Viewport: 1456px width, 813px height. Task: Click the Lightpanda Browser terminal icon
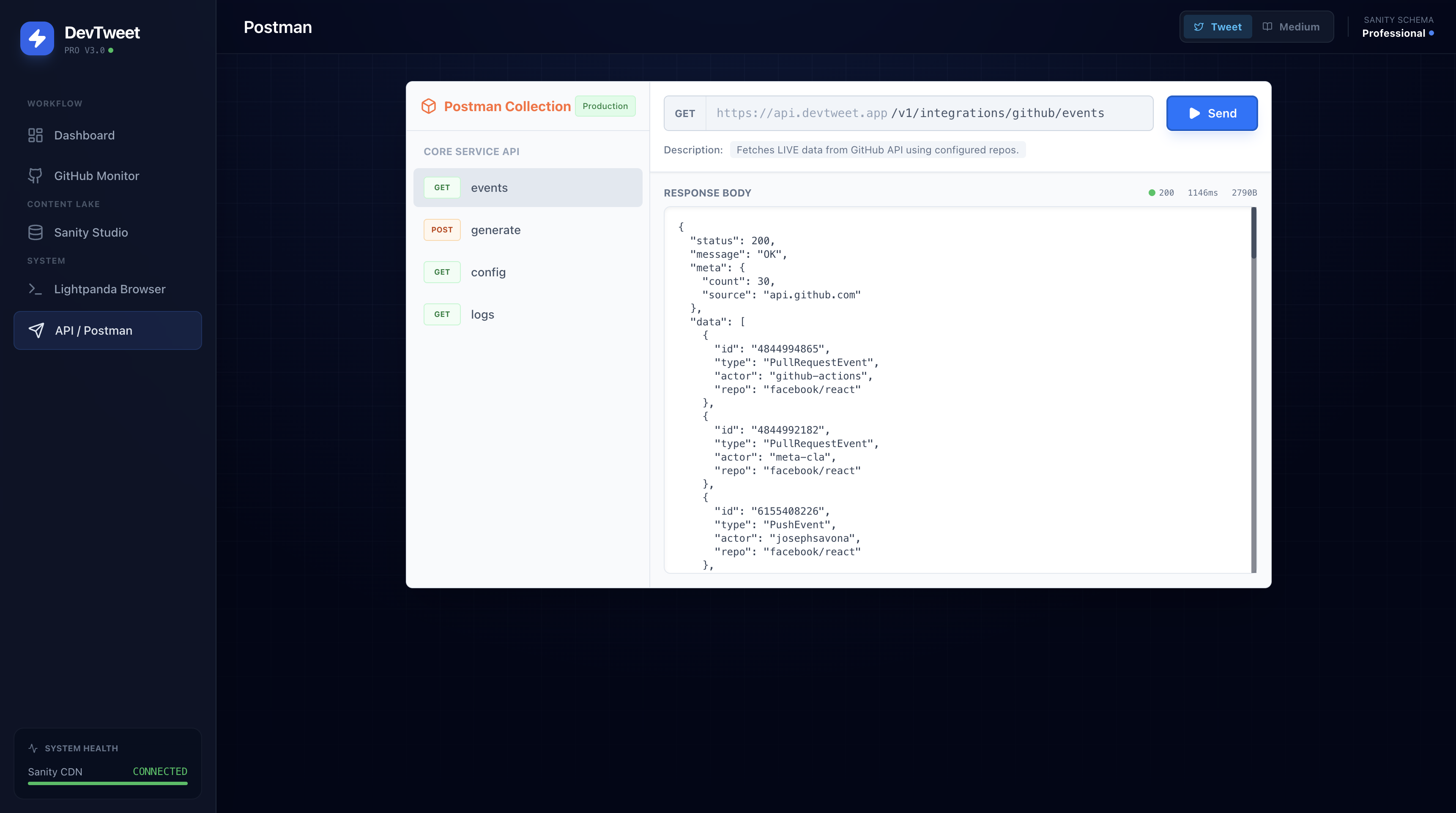coord(35,289)
